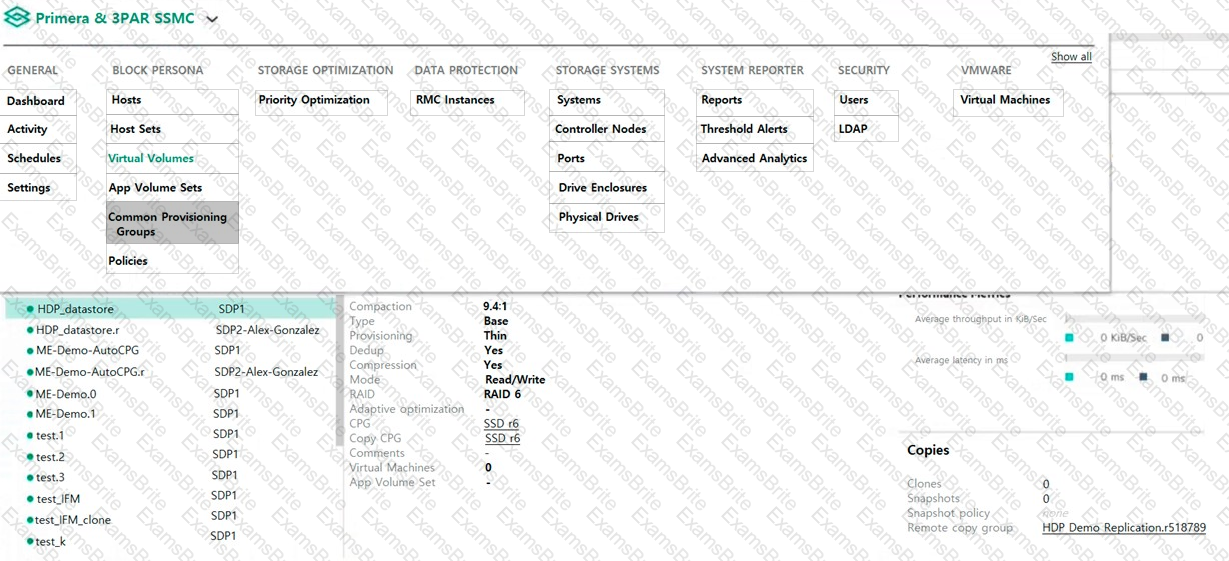Click the Show all link

(x=1071, y=57)
